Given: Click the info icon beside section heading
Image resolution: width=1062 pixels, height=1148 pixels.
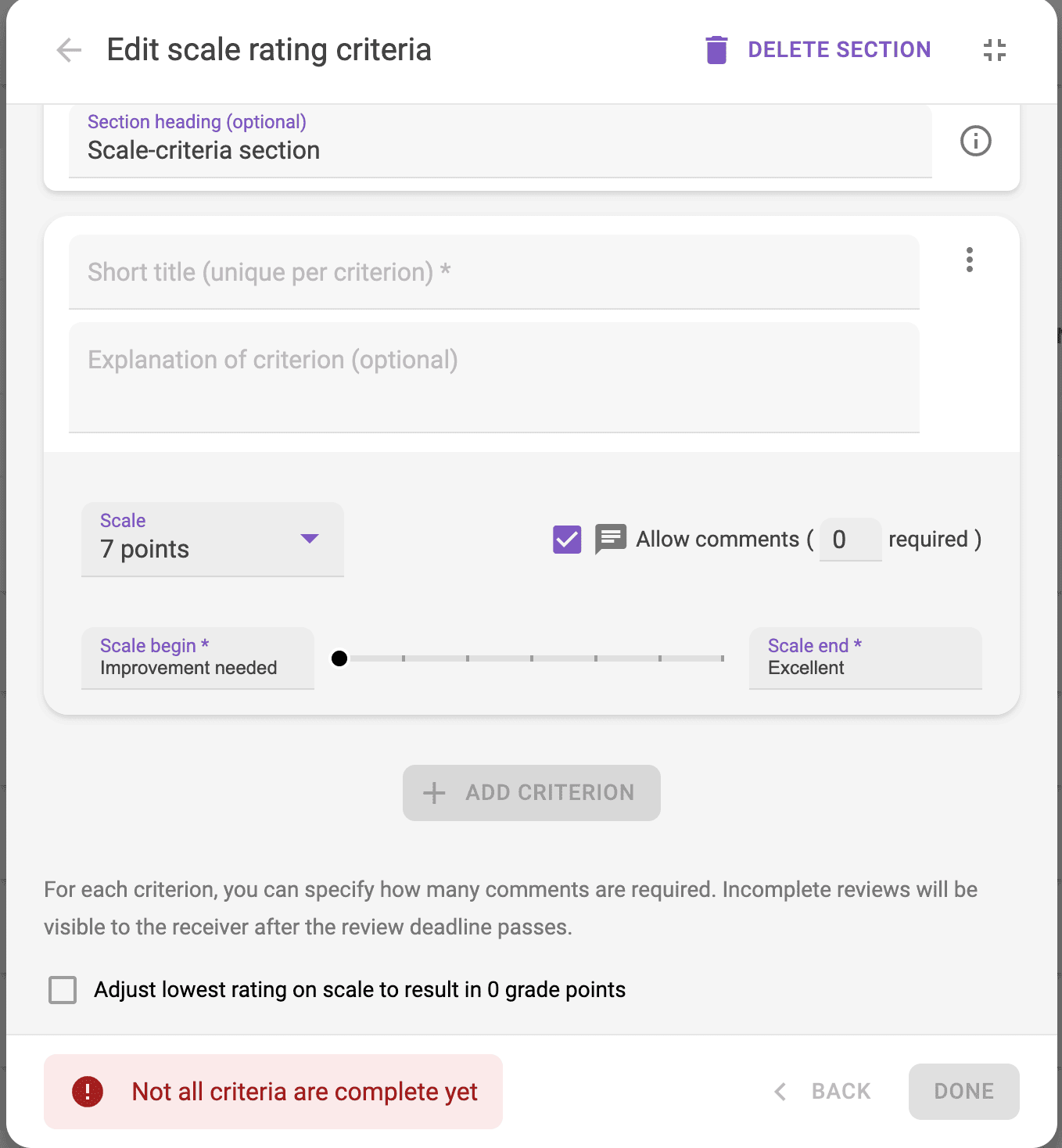Looking at the screenshot, I should pyautogui.click(x=975, y=142).
